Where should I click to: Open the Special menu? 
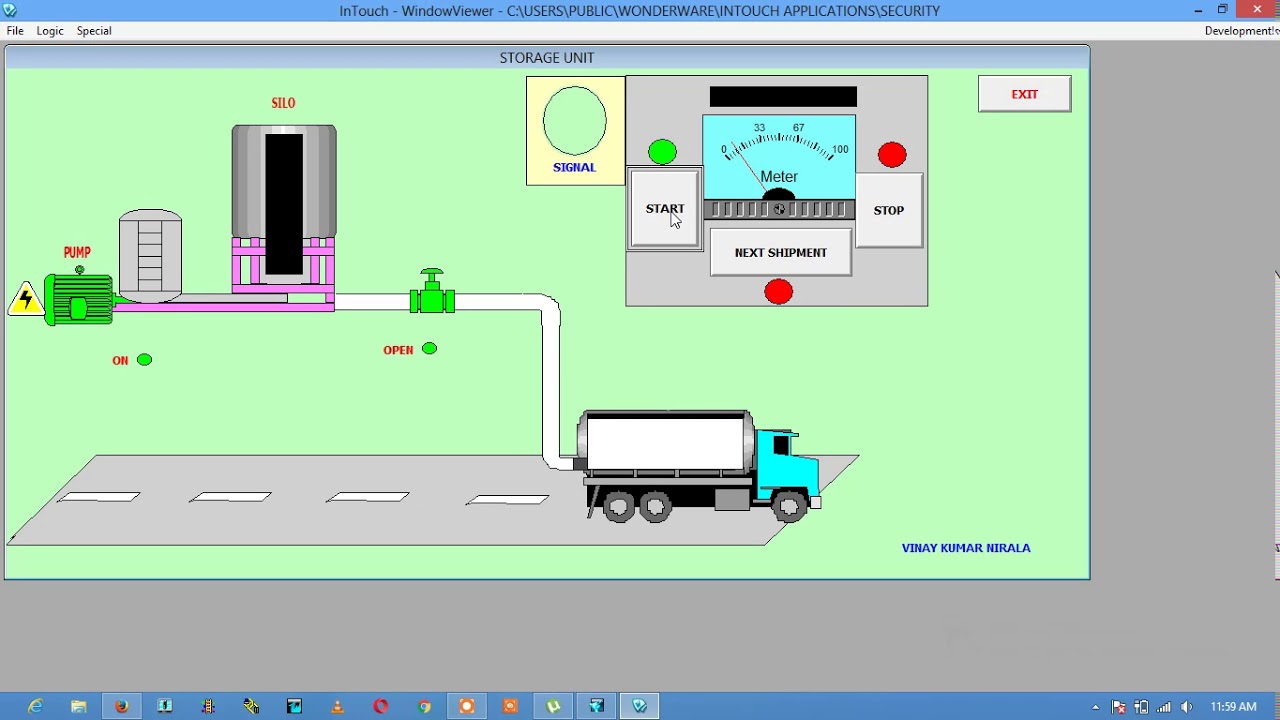click(x=94, y=31)
